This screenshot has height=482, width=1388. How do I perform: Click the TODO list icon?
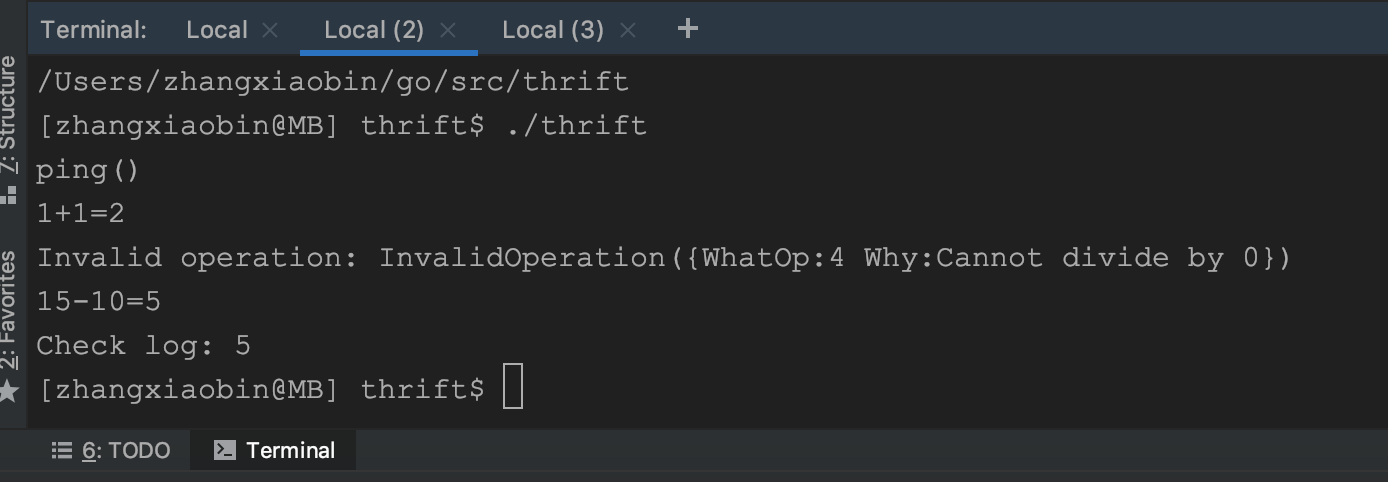[x=62, y=451]
